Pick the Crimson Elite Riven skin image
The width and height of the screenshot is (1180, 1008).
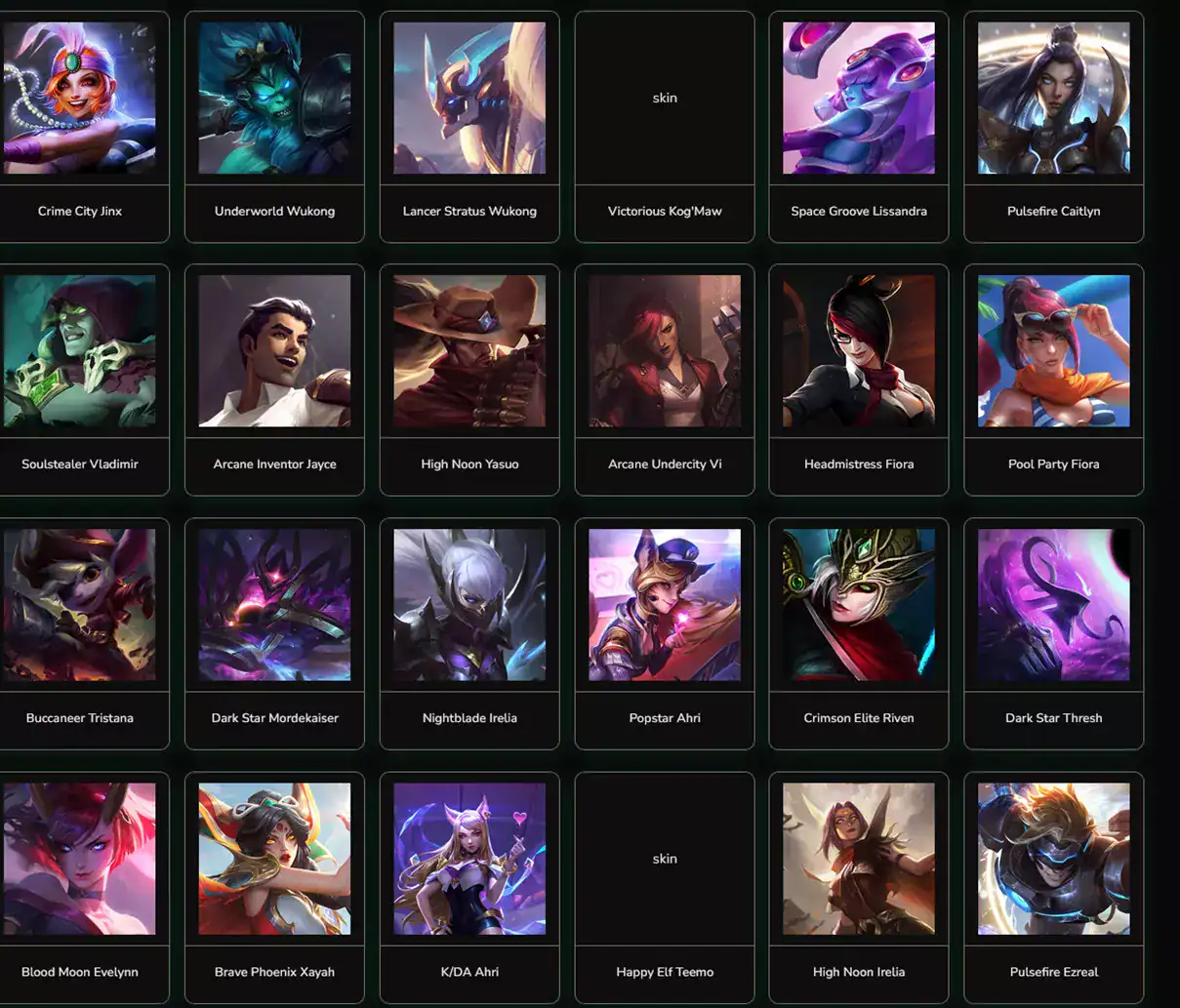coord(859,605)
